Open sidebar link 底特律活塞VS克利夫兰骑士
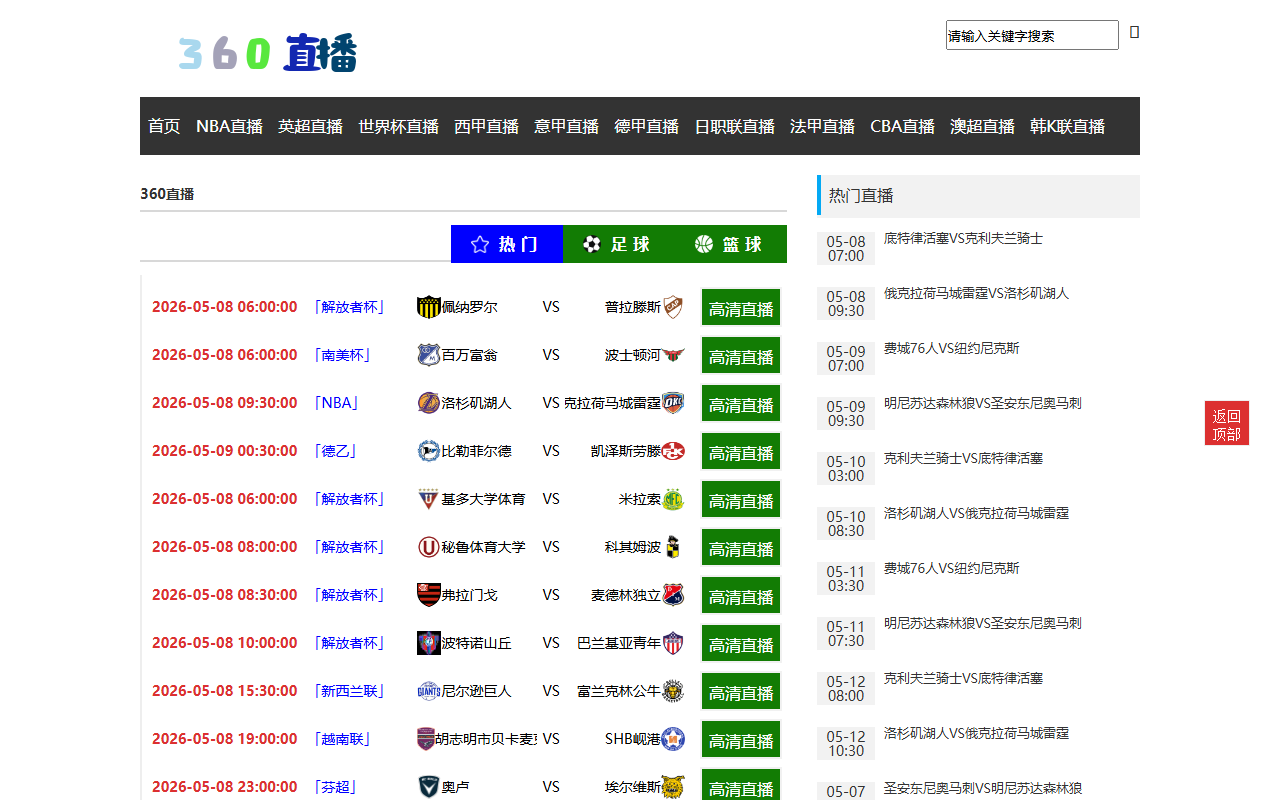Screen dimensions: 1280x800 963,238
